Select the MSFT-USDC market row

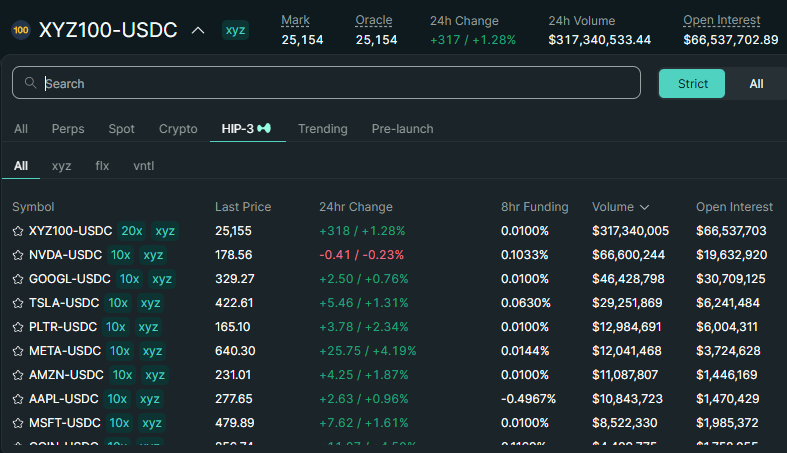[394, 423]
